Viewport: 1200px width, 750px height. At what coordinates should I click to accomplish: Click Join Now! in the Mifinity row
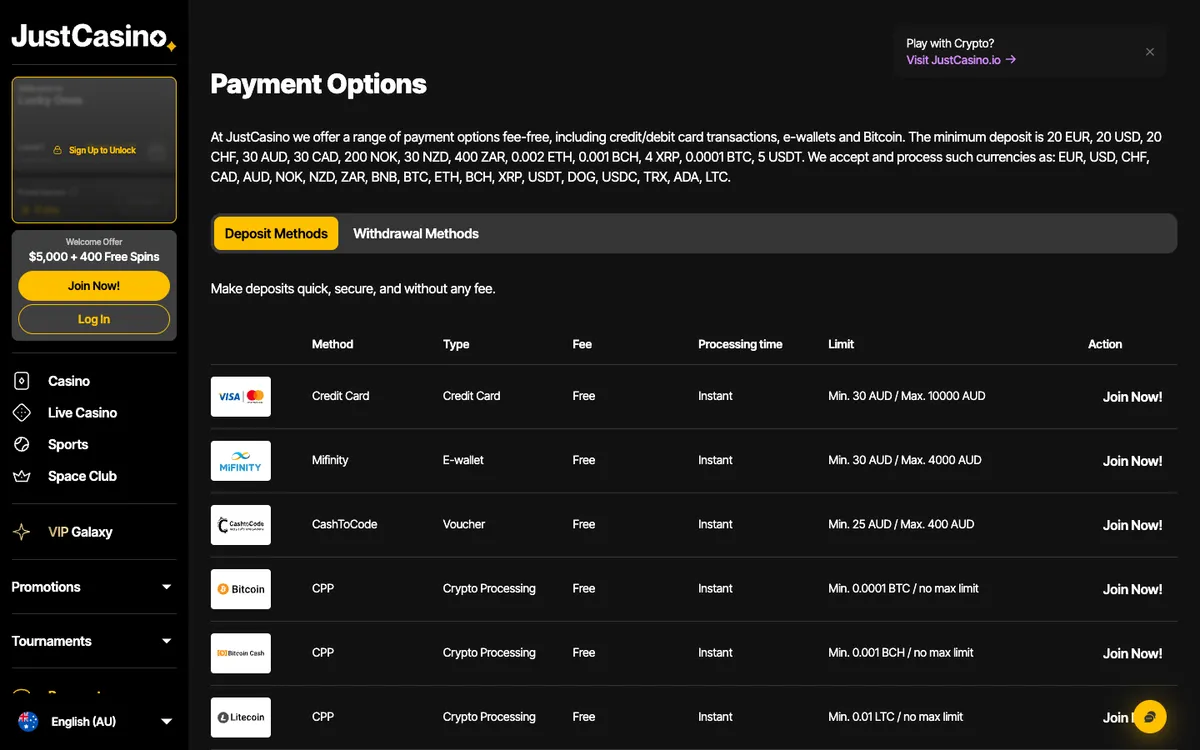point(1132,461)
